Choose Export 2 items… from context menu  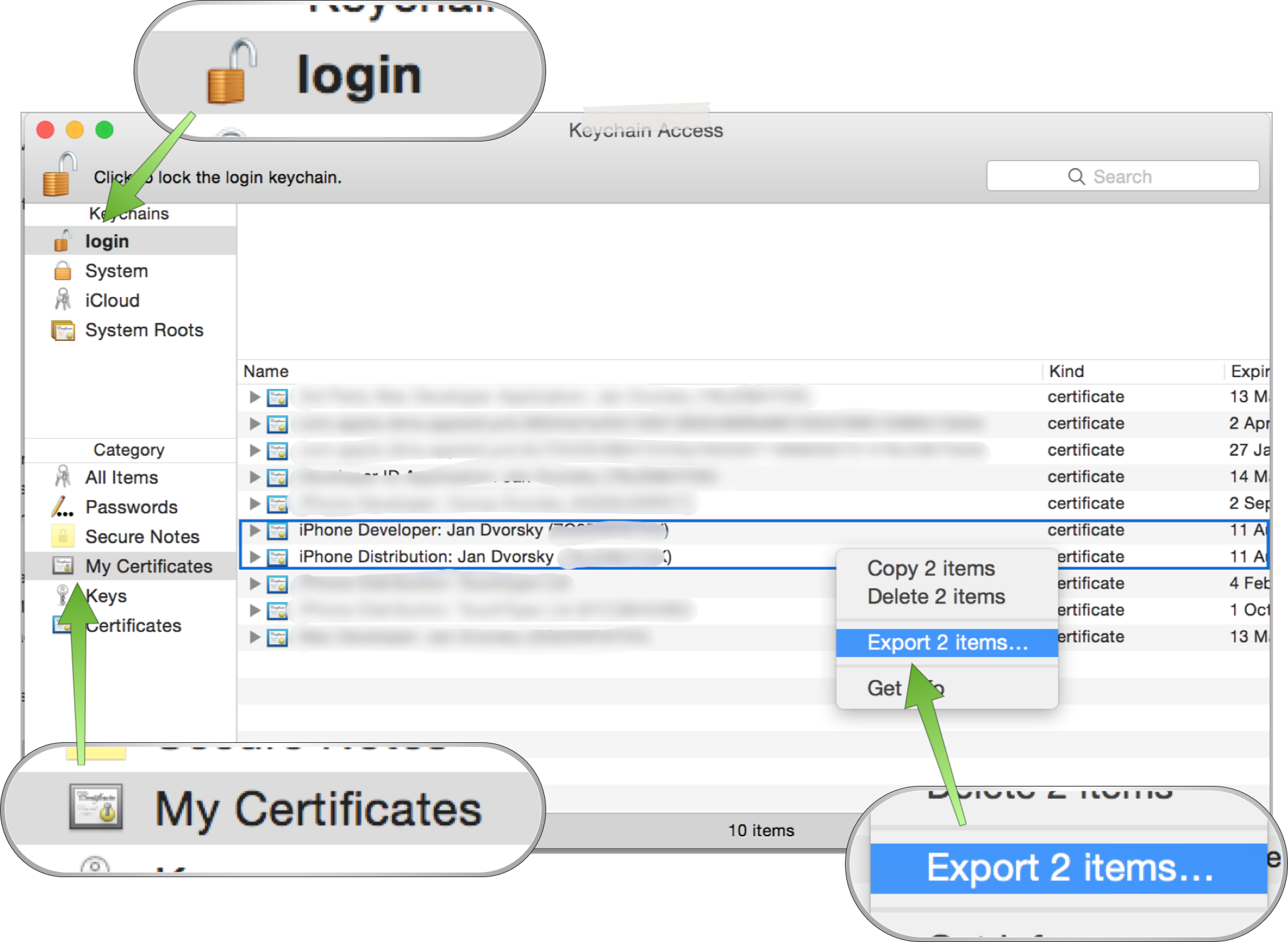click(x=946, y=642)
